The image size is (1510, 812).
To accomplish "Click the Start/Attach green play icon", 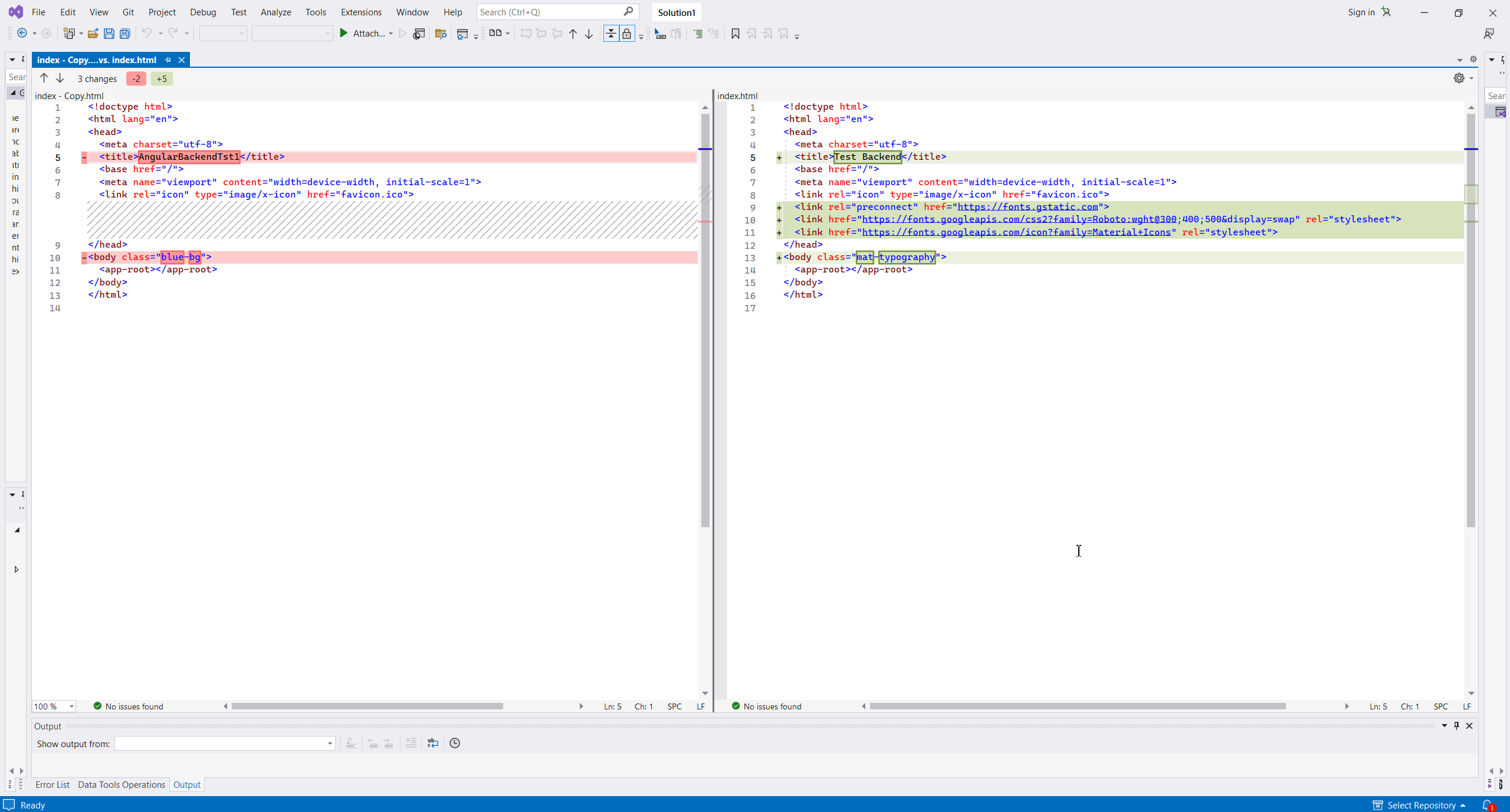I will (344, 34).
